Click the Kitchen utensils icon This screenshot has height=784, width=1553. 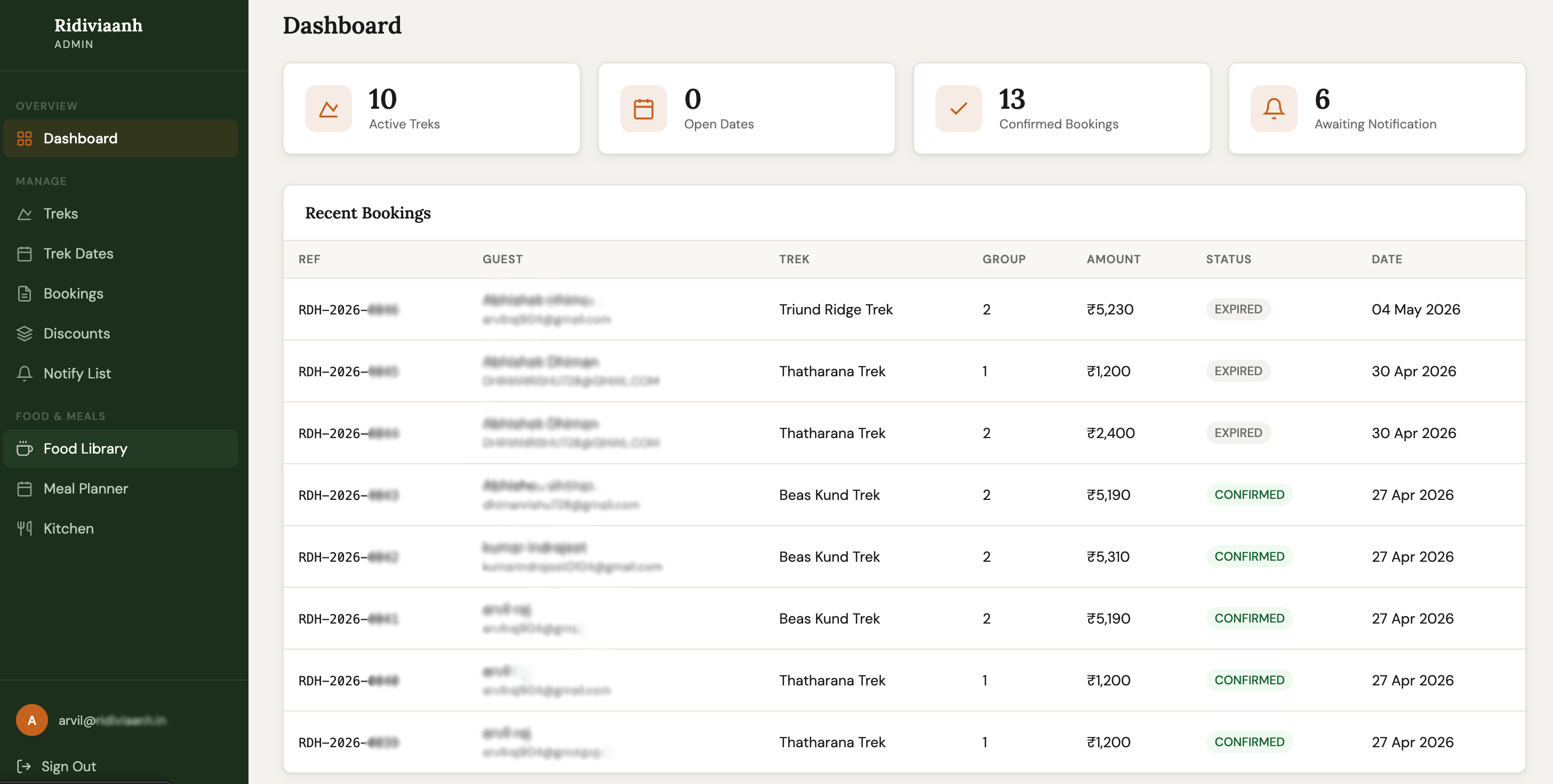(x=25, y=528)
